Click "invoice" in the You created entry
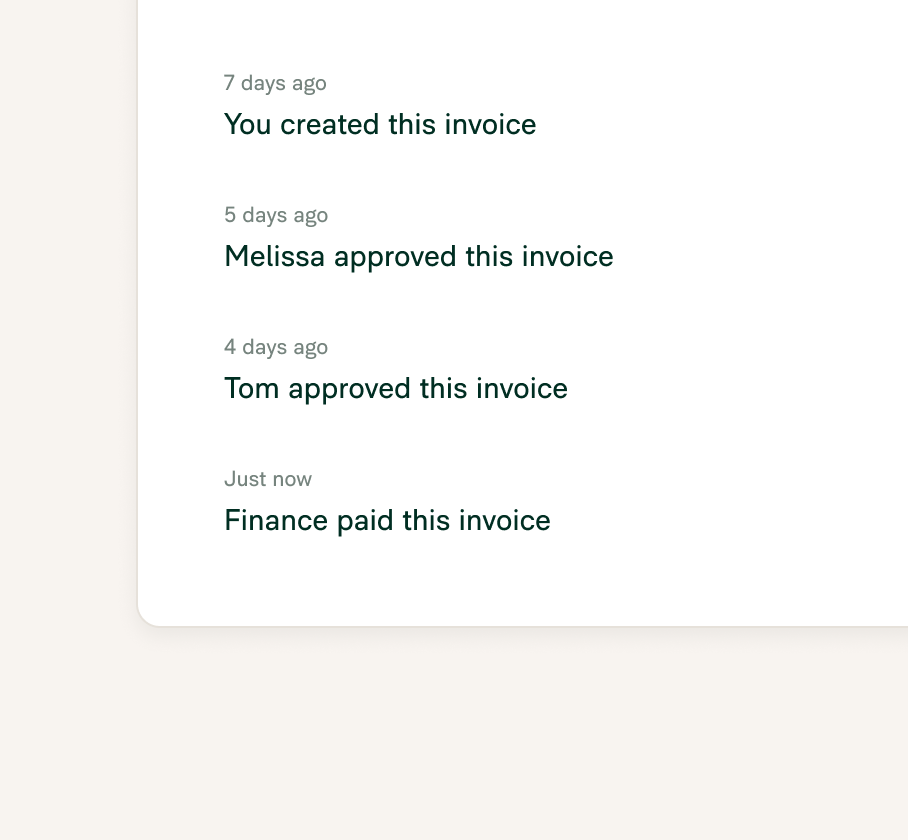The width and height of the screenshot is (908, 840). pos(490,124)
